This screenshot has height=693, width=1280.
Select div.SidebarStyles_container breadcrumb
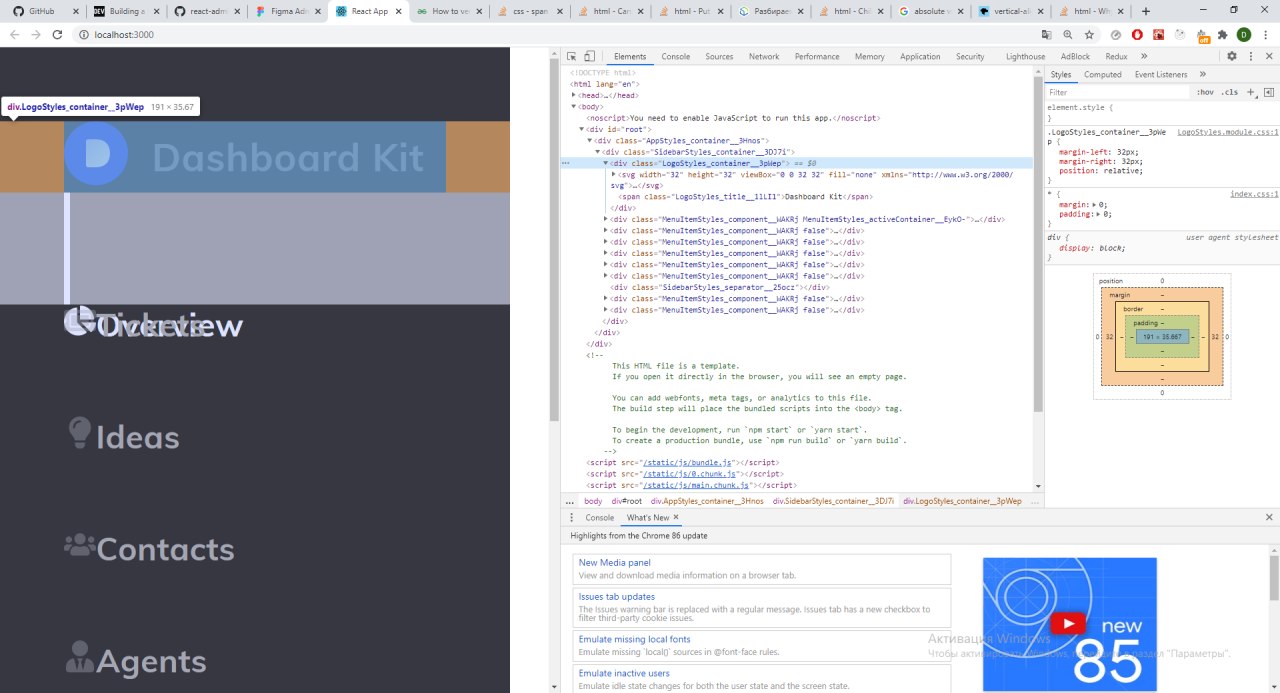coord(834,501)
